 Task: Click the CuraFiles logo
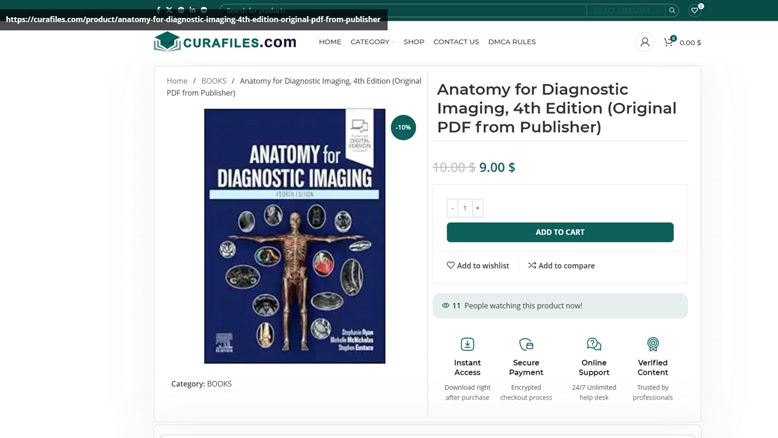pos(225,42)
